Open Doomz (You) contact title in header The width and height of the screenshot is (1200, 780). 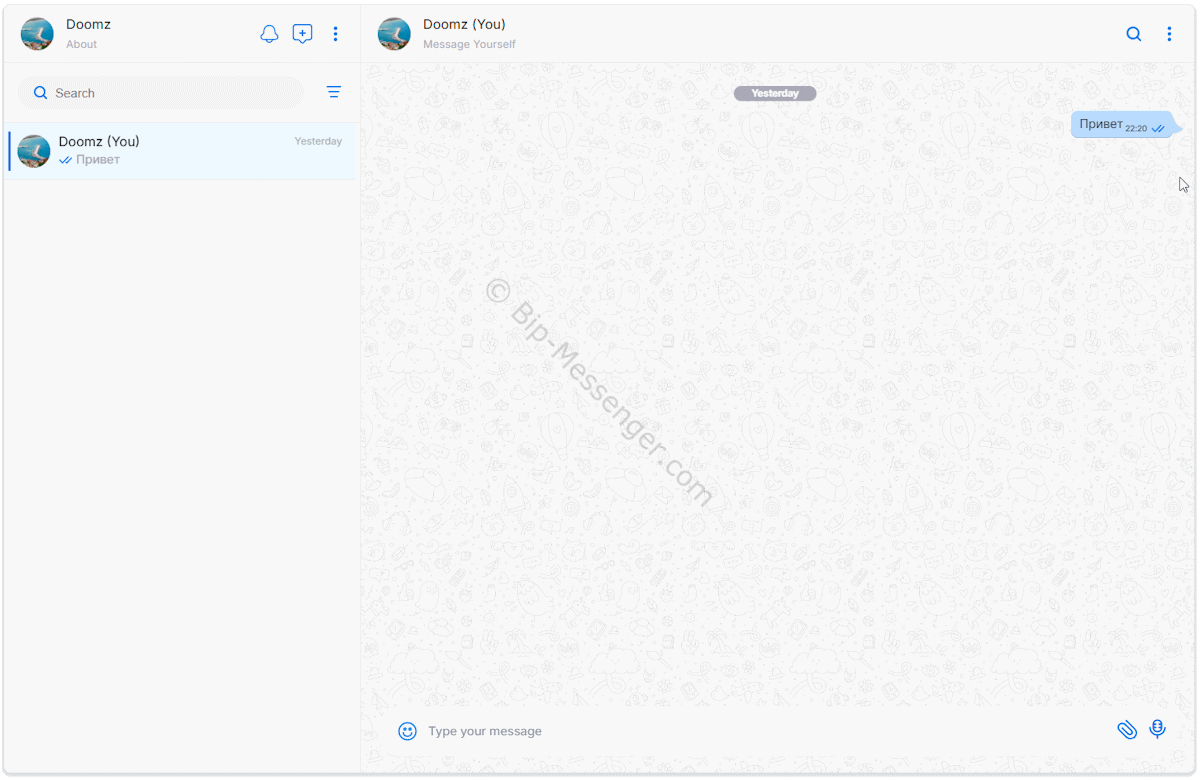(464, 24)
